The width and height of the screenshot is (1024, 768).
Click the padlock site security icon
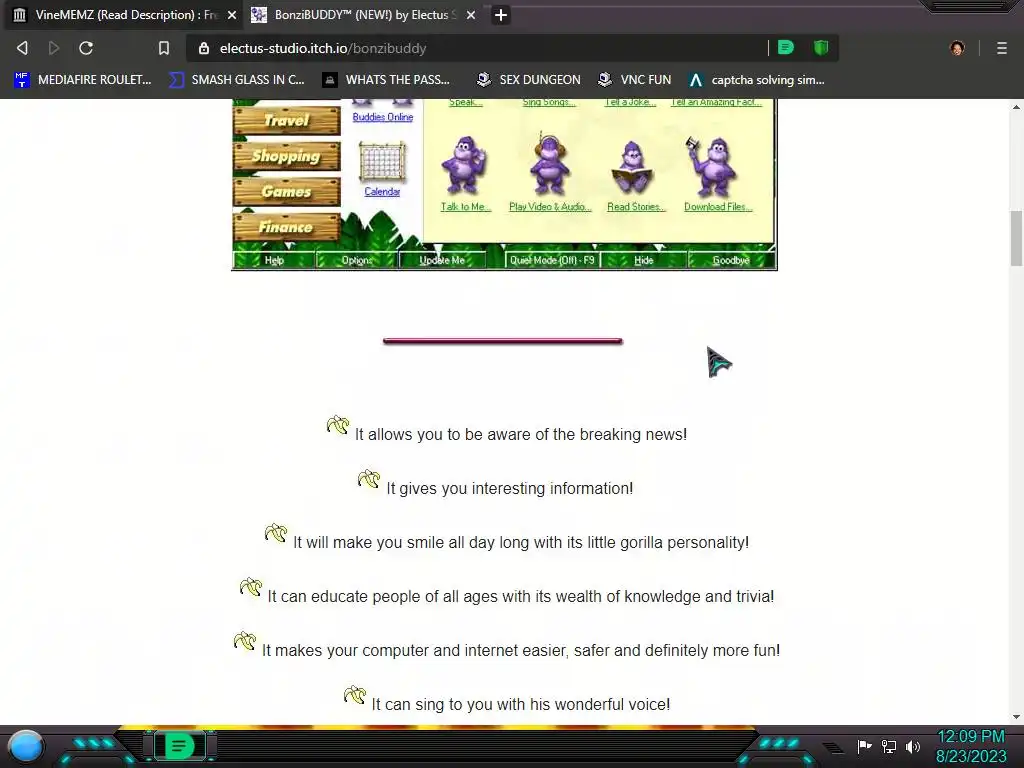click(x=204, y=48)
